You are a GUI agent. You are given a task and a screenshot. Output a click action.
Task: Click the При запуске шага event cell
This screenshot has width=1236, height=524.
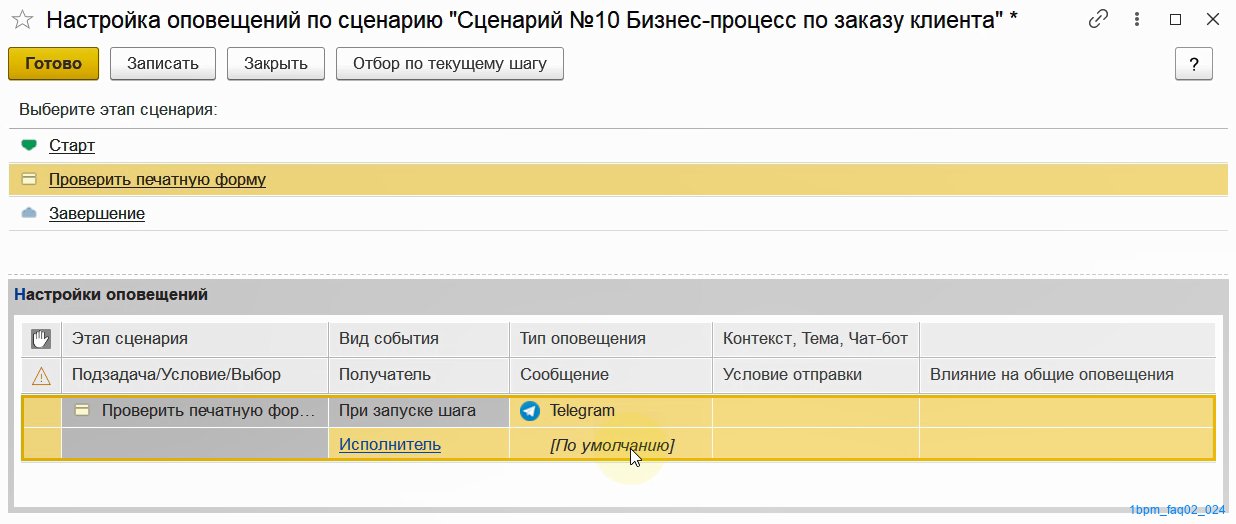point(407,411)
